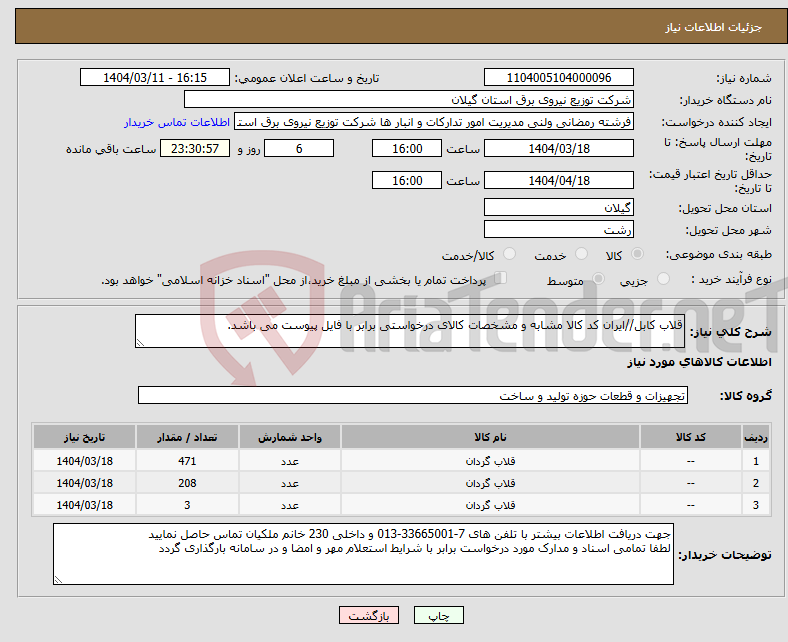Screen dimensions: 788x642
Task: Click the response deadline date 1404/03/18 field
Action: coord(558,148)
